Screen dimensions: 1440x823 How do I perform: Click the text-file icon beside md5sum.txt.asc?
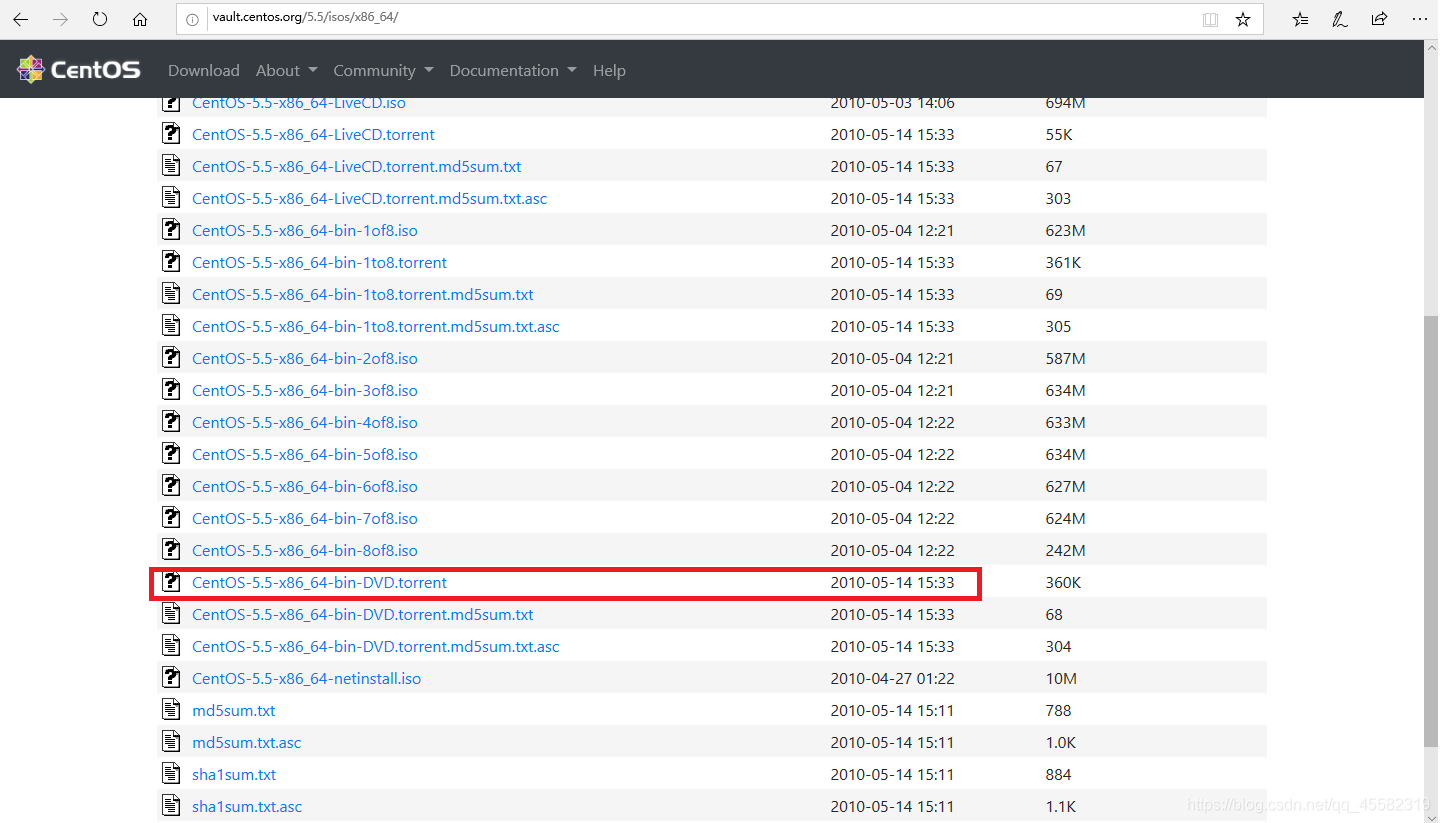click(x=171, y=741)
